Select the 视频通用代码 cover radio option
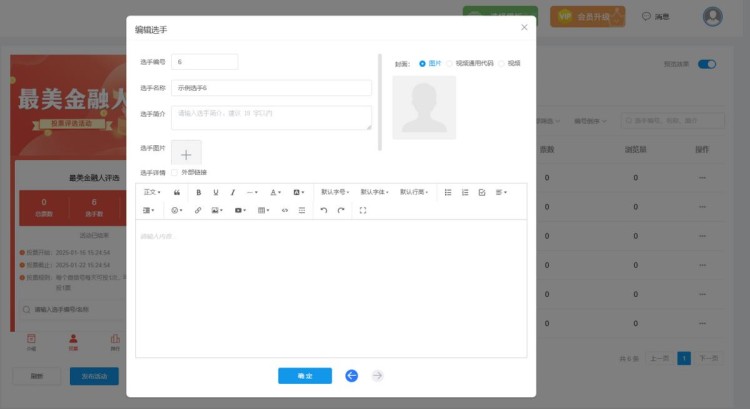The image size is (750, 409). coord(450,63)
